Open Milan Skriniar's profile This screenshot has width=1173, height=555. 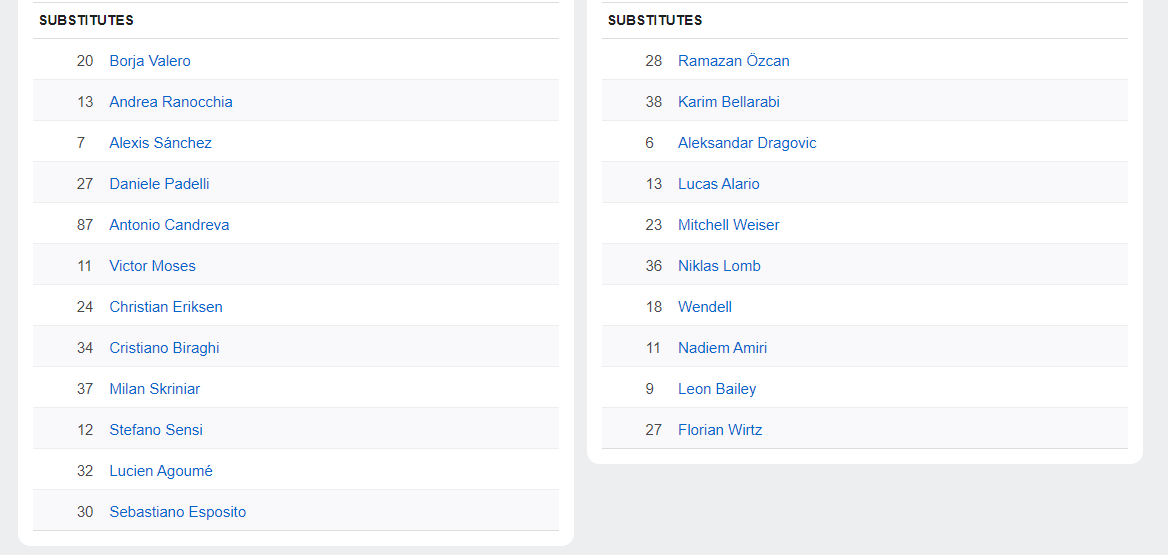(x=155, y=389)
